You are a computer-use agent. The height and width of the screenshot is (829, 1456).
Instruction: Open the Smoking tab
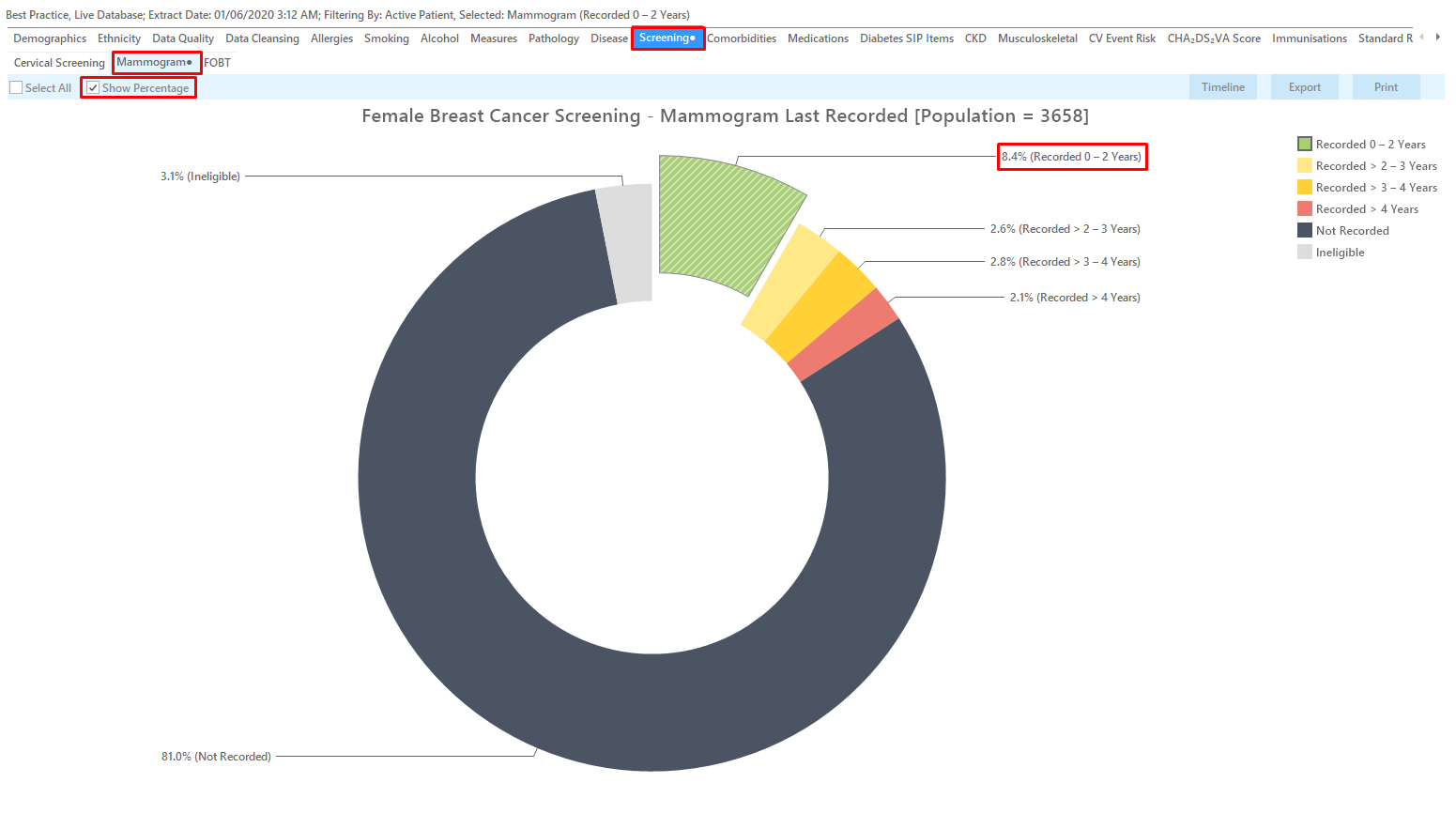point(387,38)
